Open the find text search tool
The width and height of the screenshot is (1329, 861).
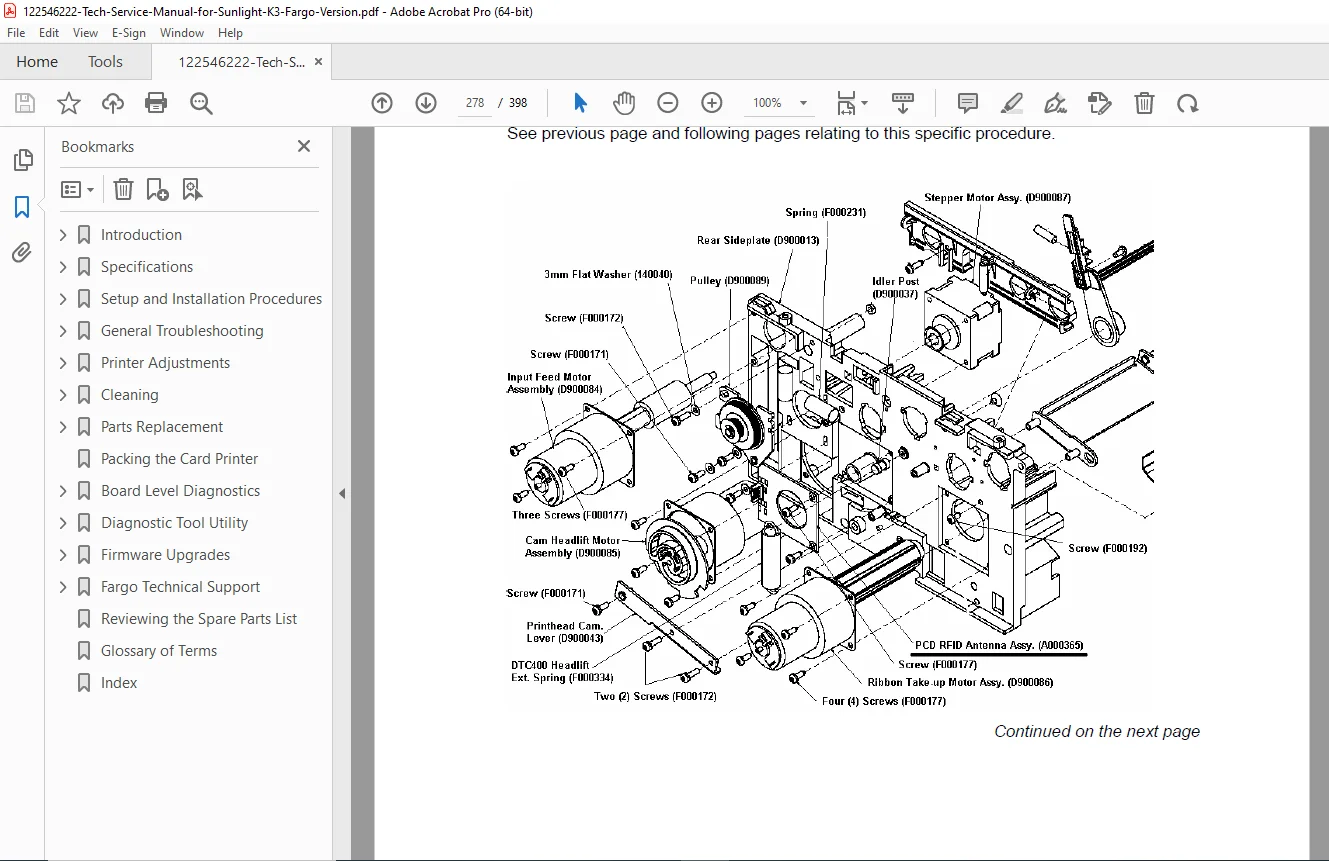tap(201, 103)
